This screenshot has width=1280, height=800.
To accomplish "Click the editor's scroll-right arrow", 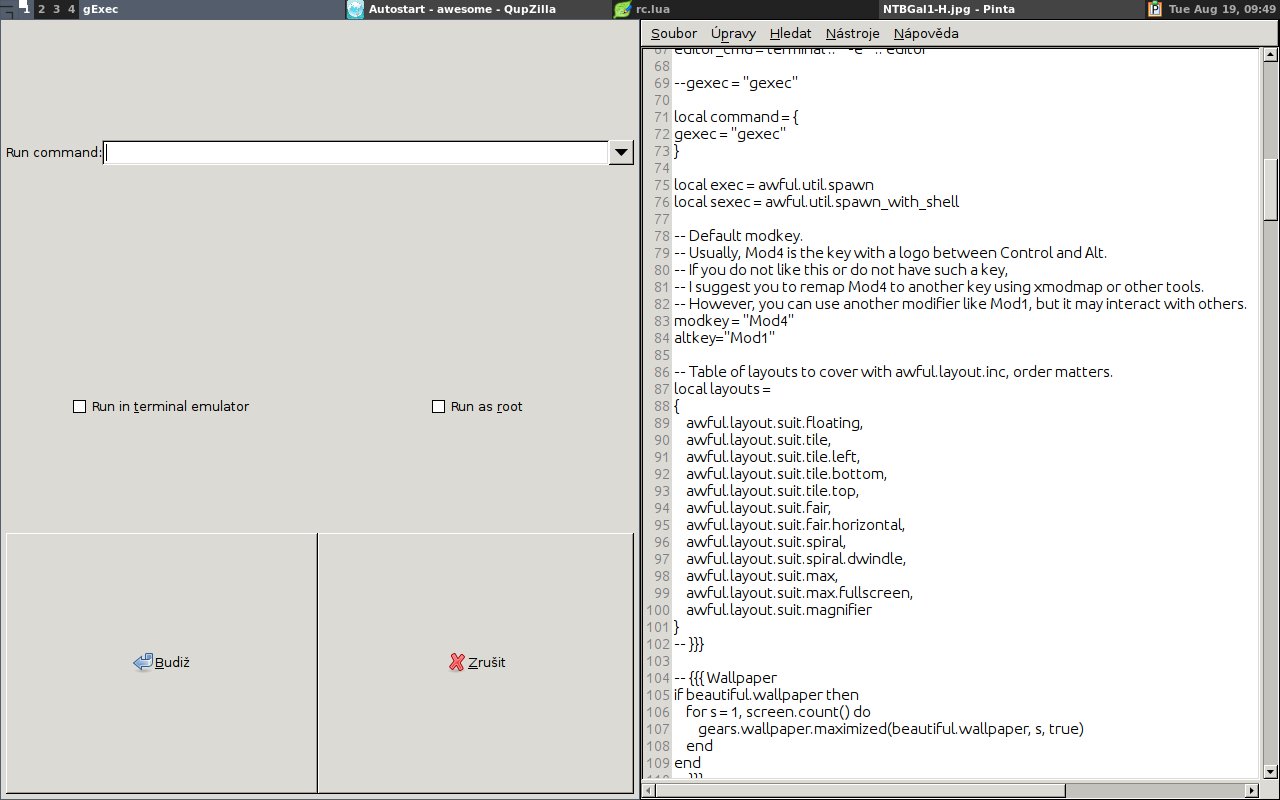I will [1252, 790].
